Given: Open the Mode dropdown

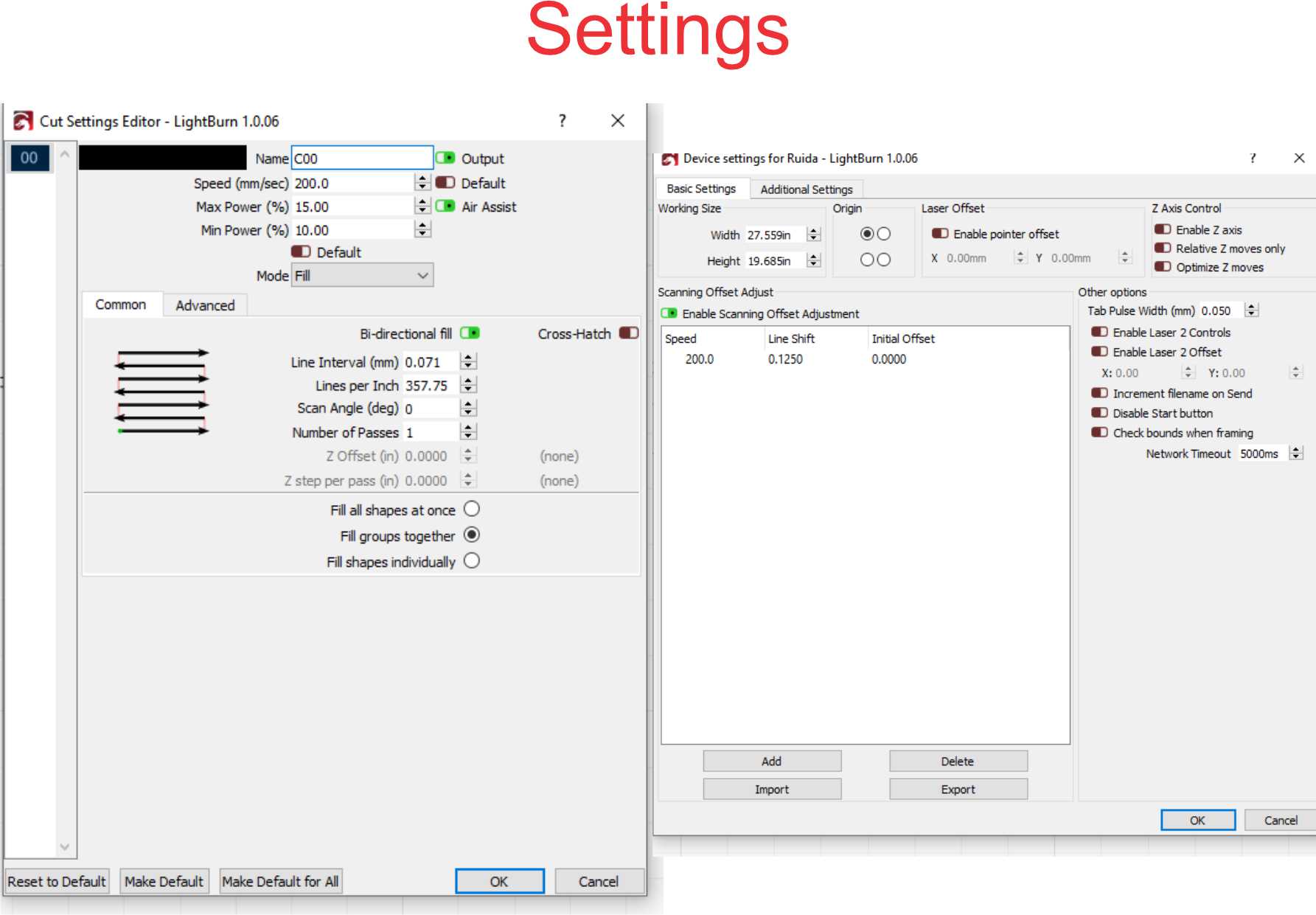Looking at the screenshot, I should click(422, 275).
